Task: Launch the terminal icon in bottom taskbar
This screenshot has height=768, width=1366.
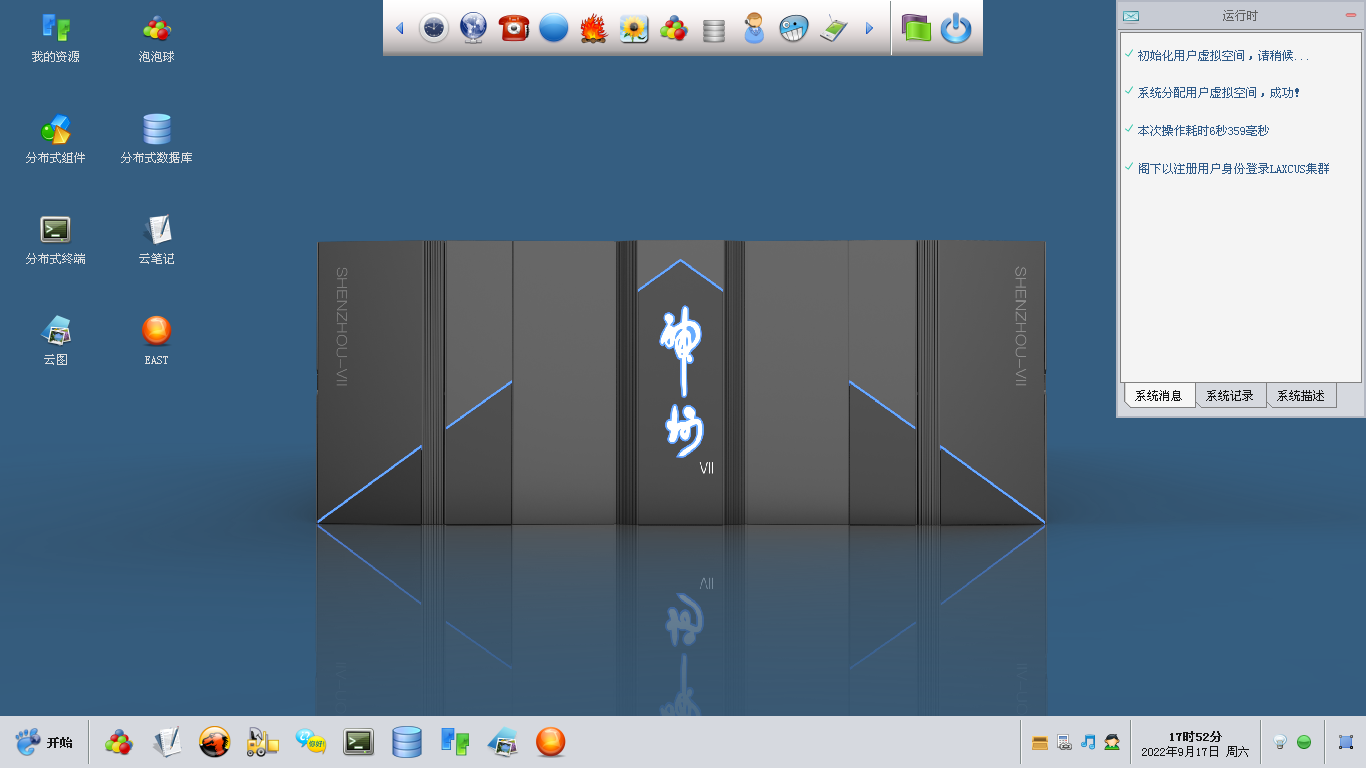Action: pyautogui.click(x=359, y=742)
